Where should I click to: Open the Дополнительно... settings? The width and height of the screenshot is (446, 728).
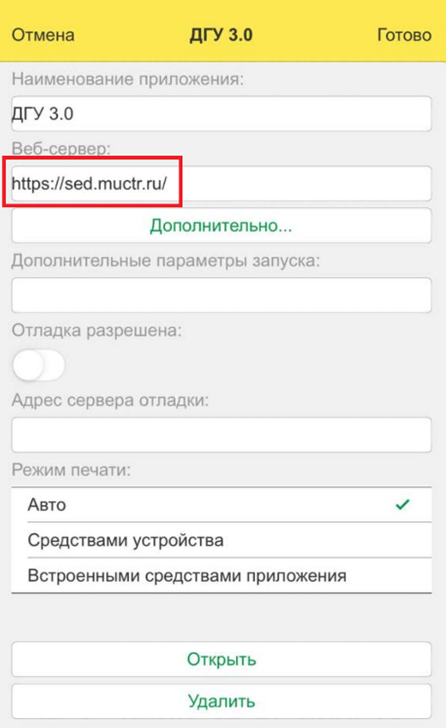click(221, 226)
